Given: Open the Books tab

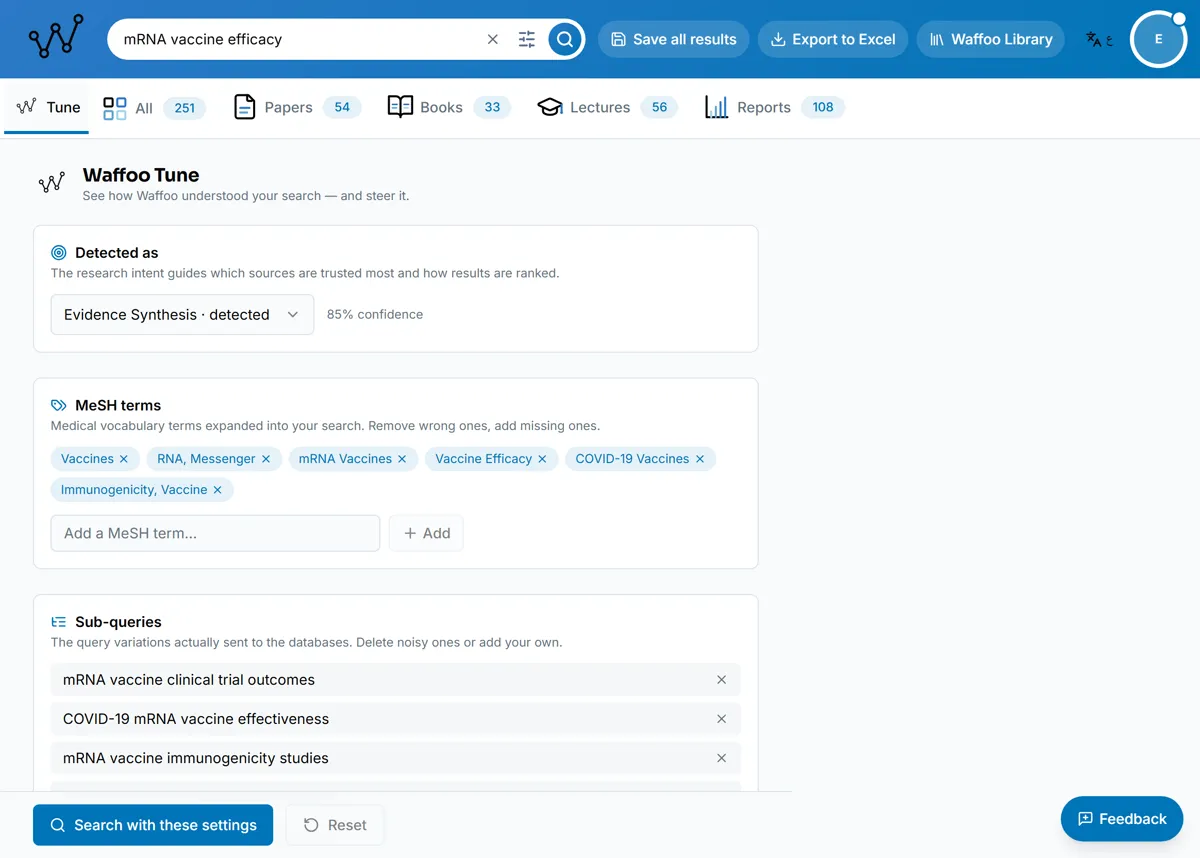Looking at the screenshot, I should [x=449, y=107].
